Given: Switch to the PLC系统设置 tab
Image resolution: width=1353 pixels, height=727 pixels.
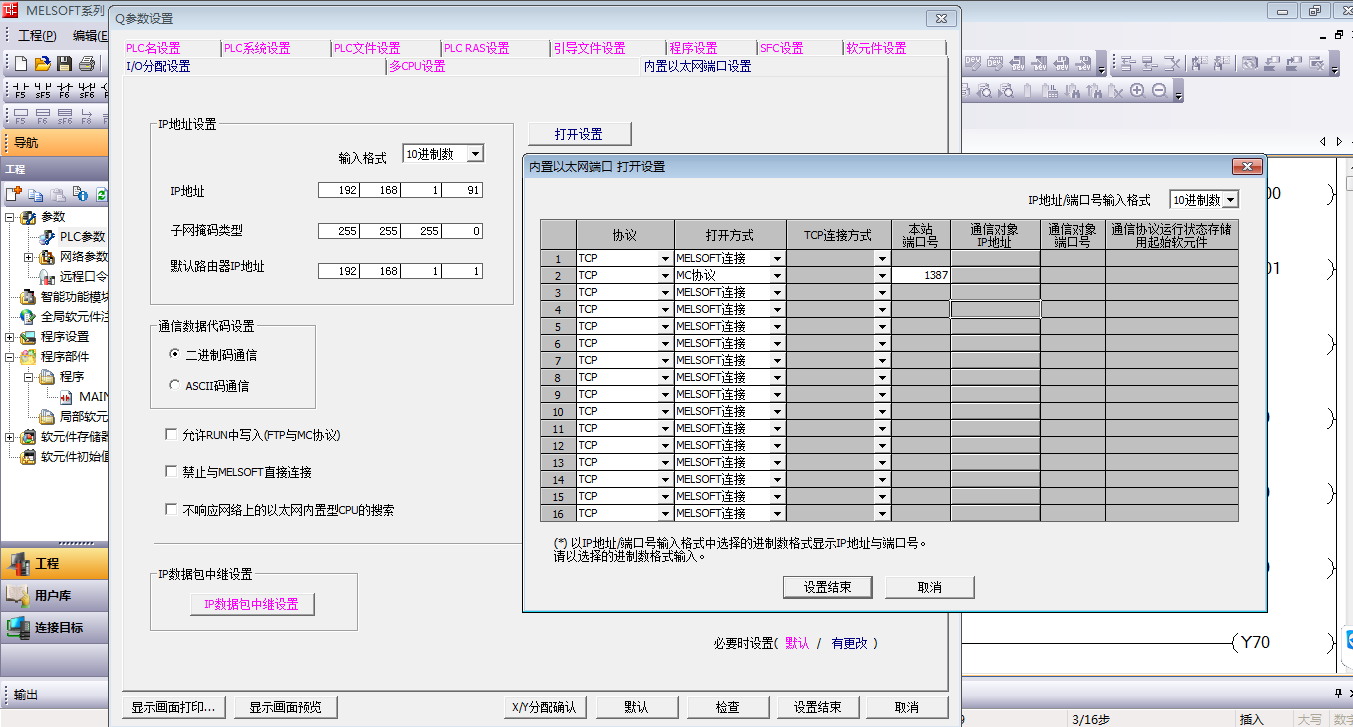Looking at the screenshot, I should 257,48.
